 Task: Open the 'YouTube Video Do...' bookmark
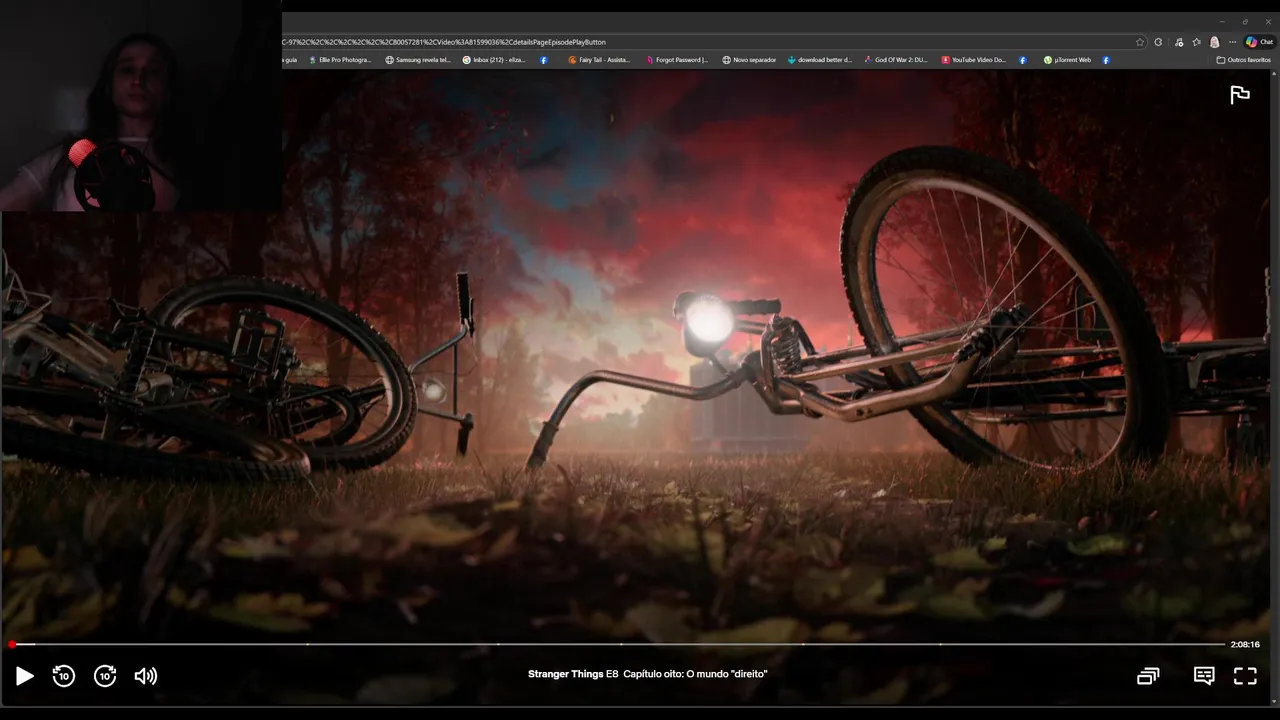tap(973, 60)
